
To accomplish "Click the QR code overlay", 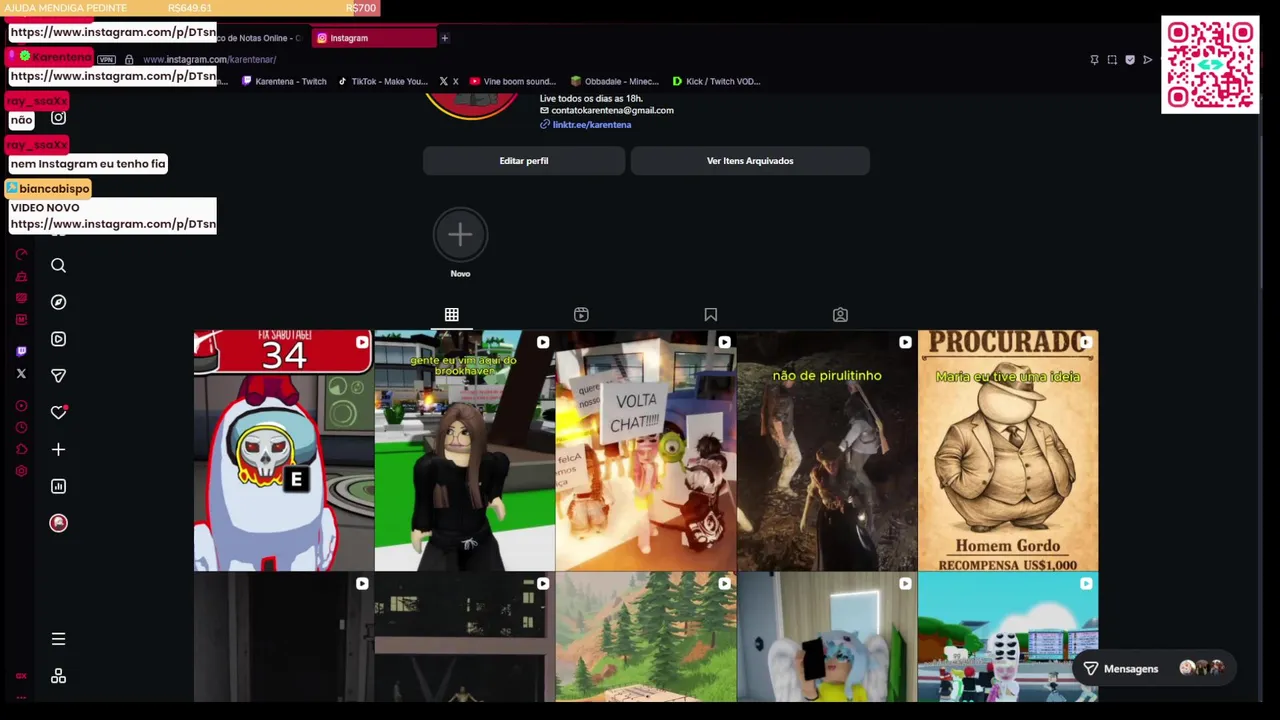I will (x=1210, y=65).
